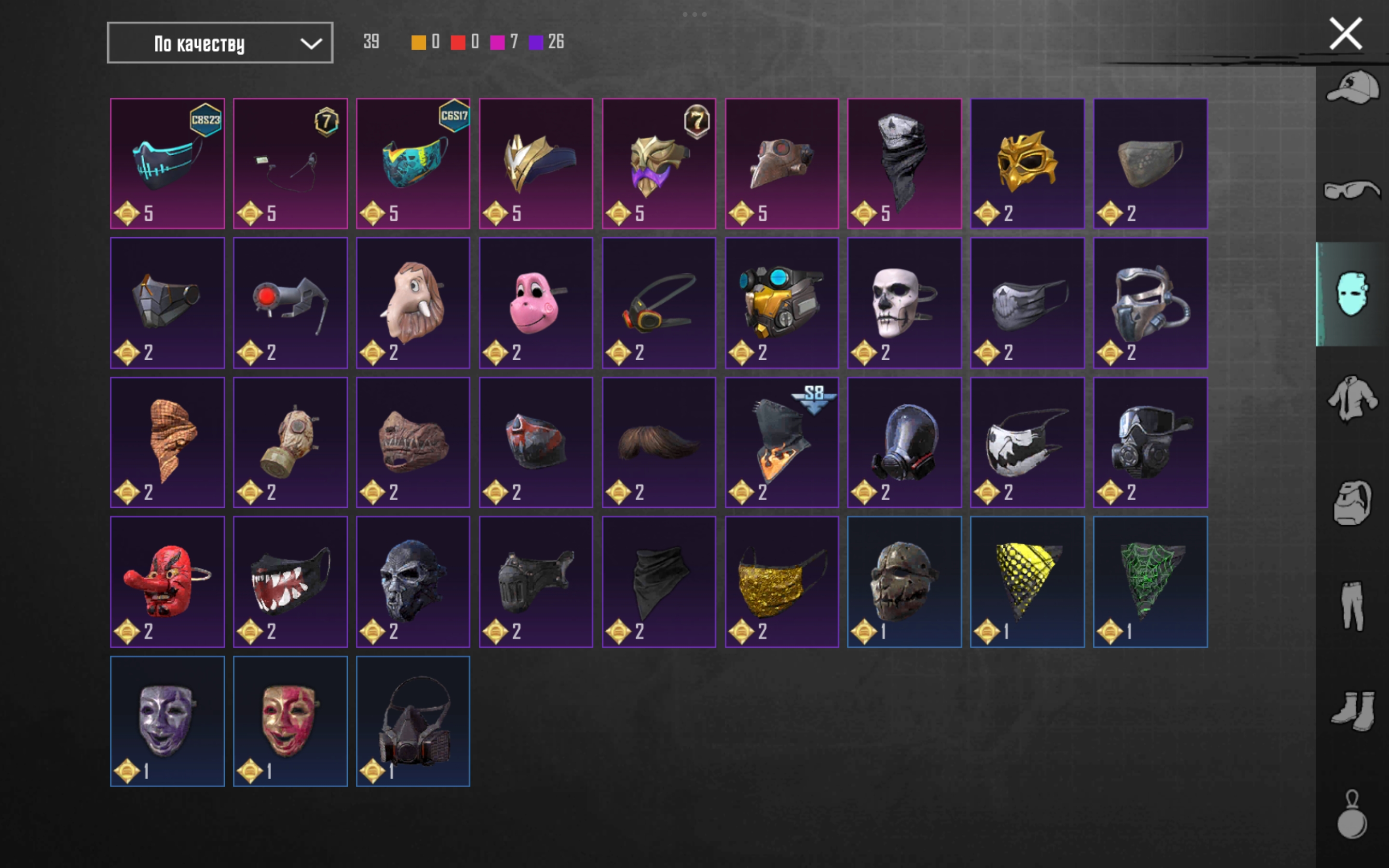The width and height of the screenshot is (1389, 868).
Task: Open the jacket category in sidebar
Action: (1352, 398)
